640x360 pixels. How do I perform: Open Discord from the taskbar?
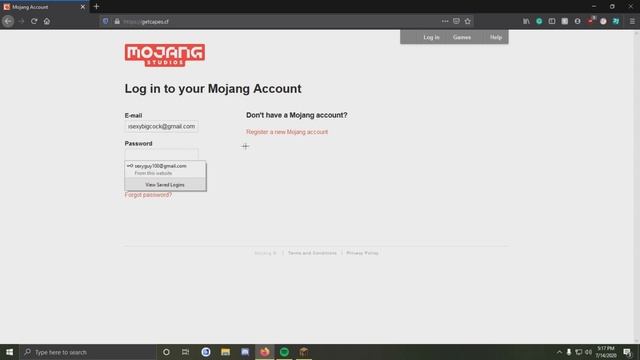pyautogui.click(x=245, y=352)
